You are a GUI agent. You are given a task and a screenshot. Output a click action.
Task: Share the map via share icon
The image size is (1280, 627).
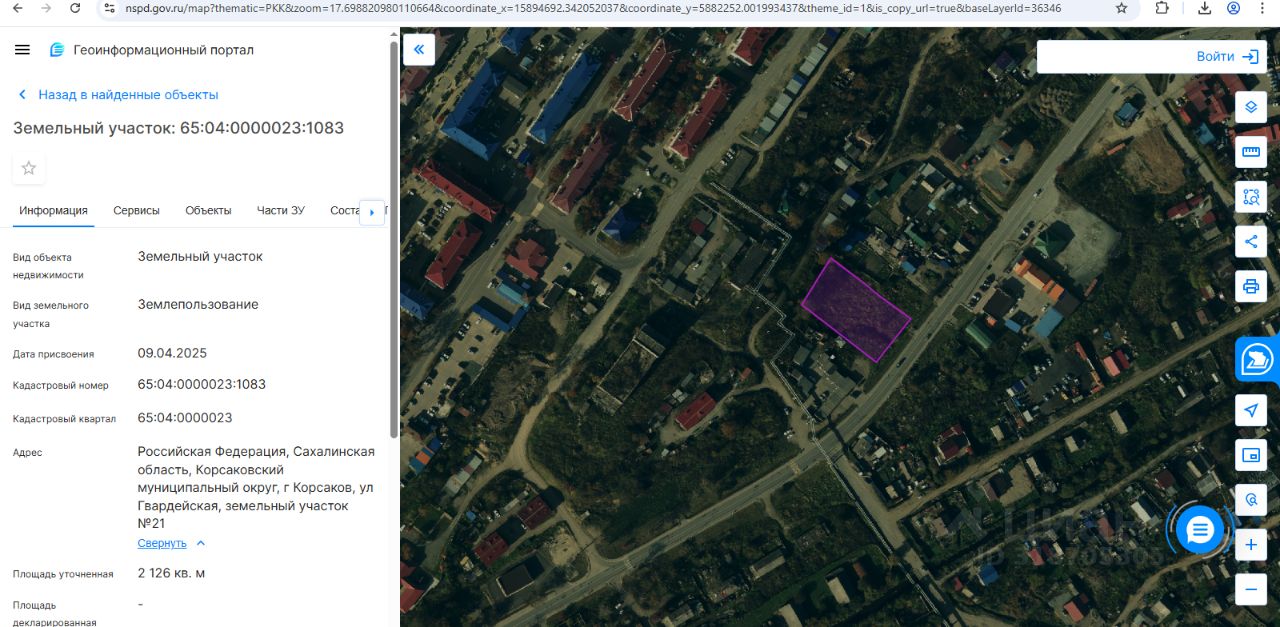coord(1251,241)
